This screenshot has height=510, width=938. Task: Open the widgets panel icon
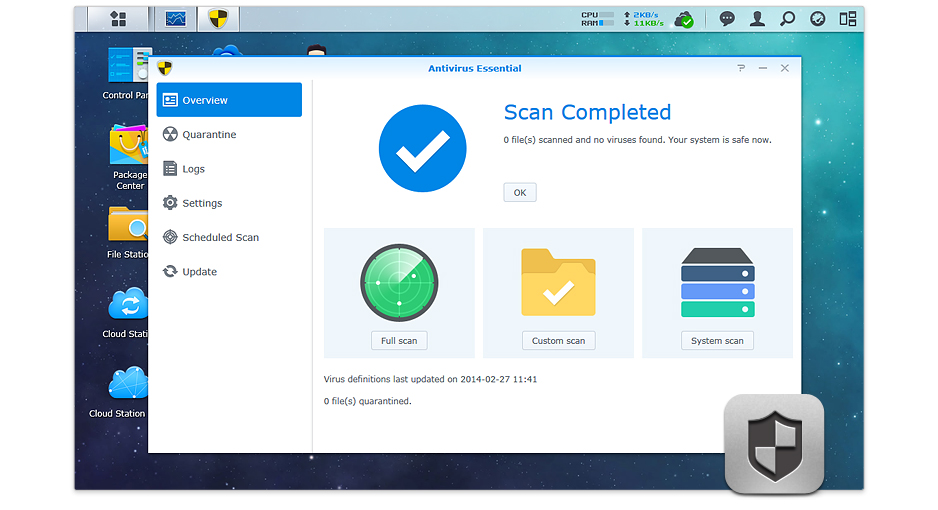coord(847,19)
